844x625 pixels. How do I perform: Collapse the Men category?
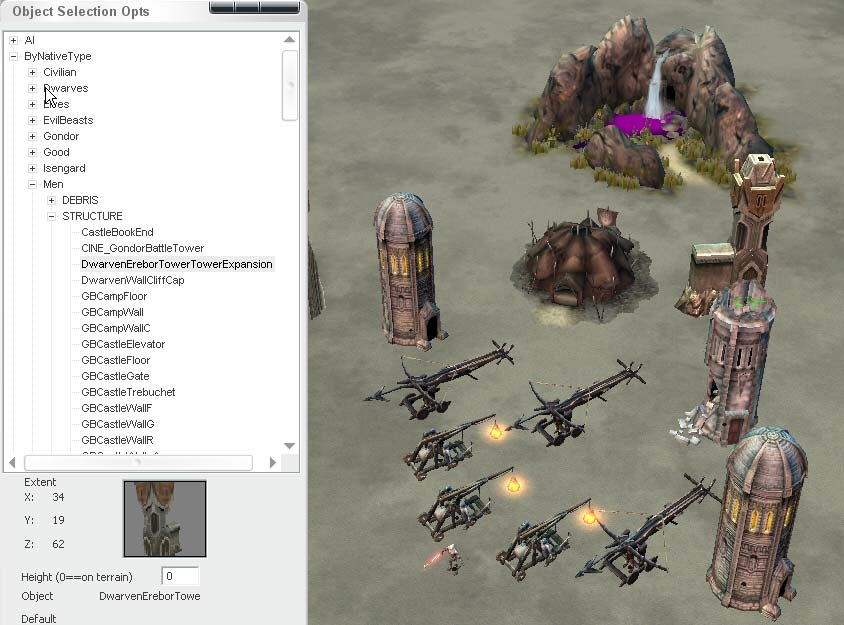pos(32,185)
